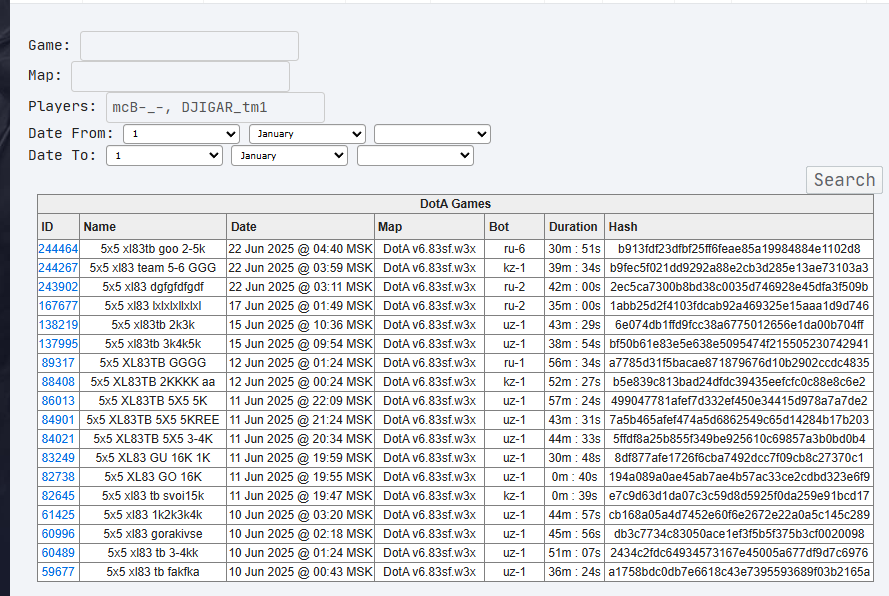The width and height of the screenshot is (889, 596).
Task: Open game ID 137995 link
Action: click(58, 344)
